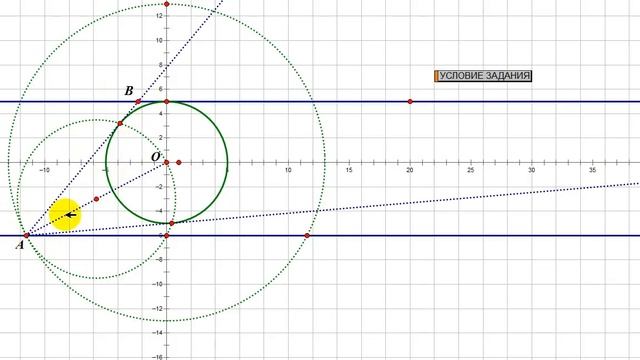640x360 pixels.
Task: Select point A on the lower line
Action: 27,236
